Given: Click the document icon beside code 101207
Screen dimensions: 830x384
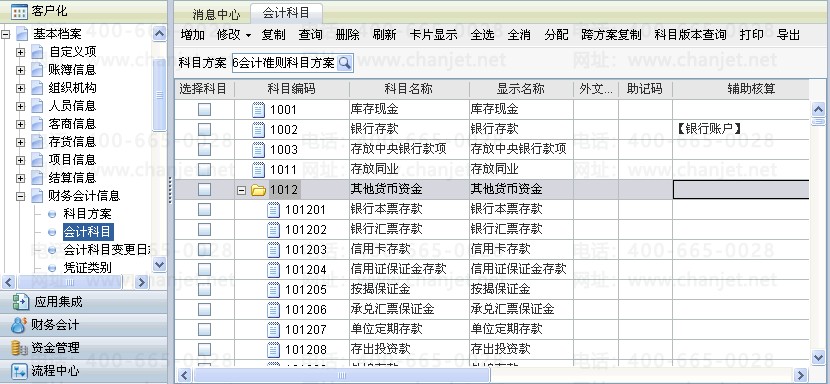Looking at the screenshot, I should pos(273,329).
